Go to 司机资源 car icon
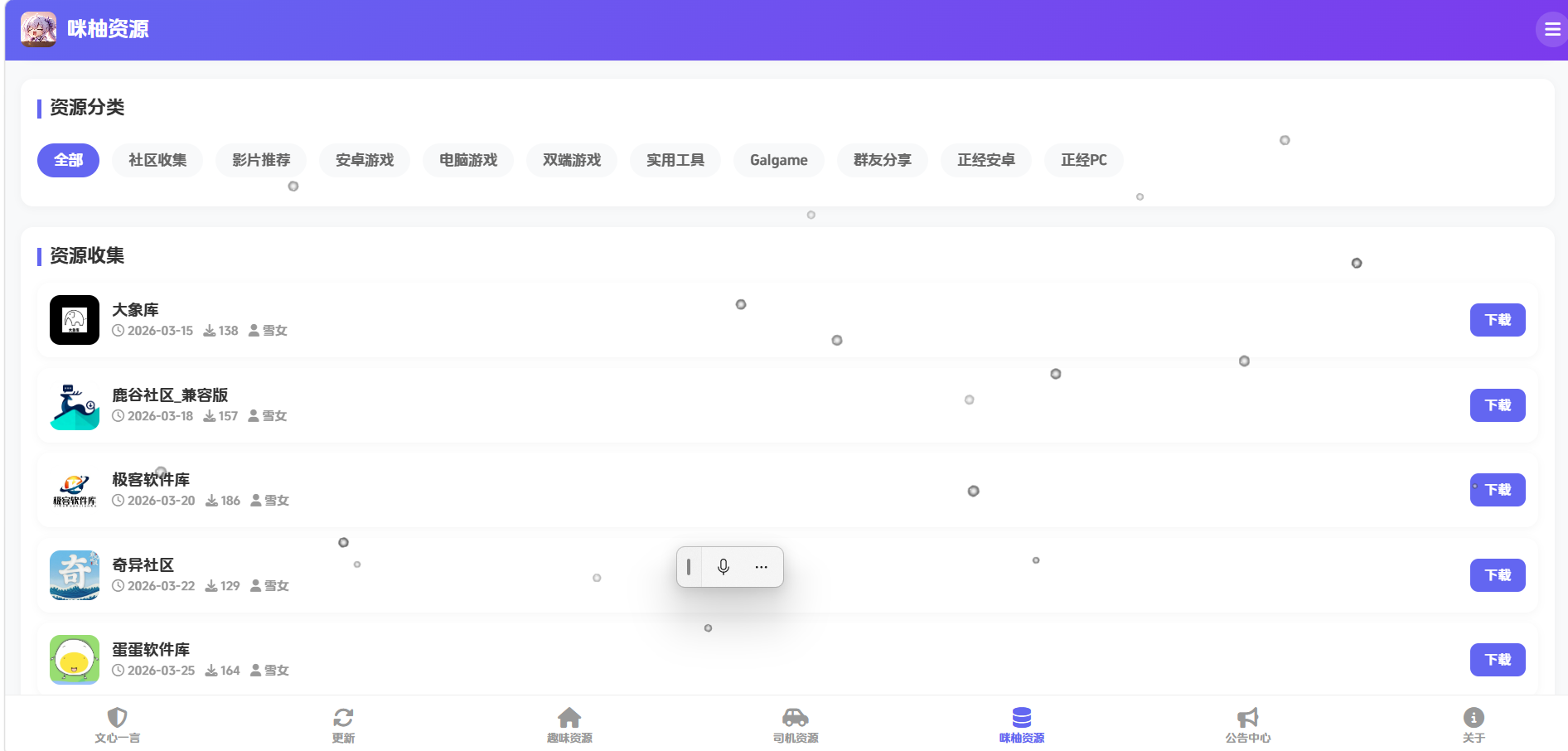Screen dimensions: 1568x751 (x=796, y=717)
